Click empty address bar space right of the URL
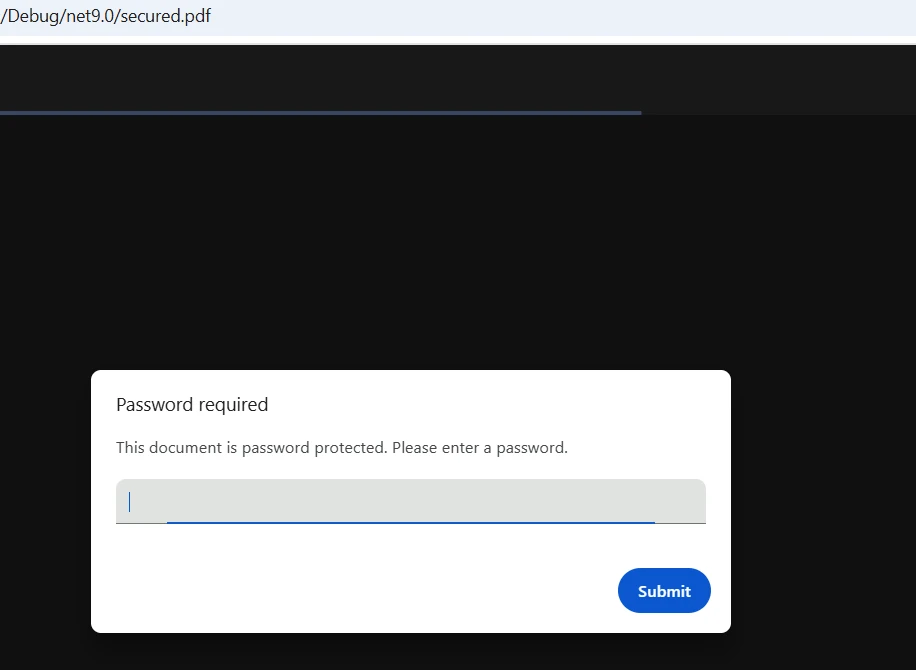 560,16
